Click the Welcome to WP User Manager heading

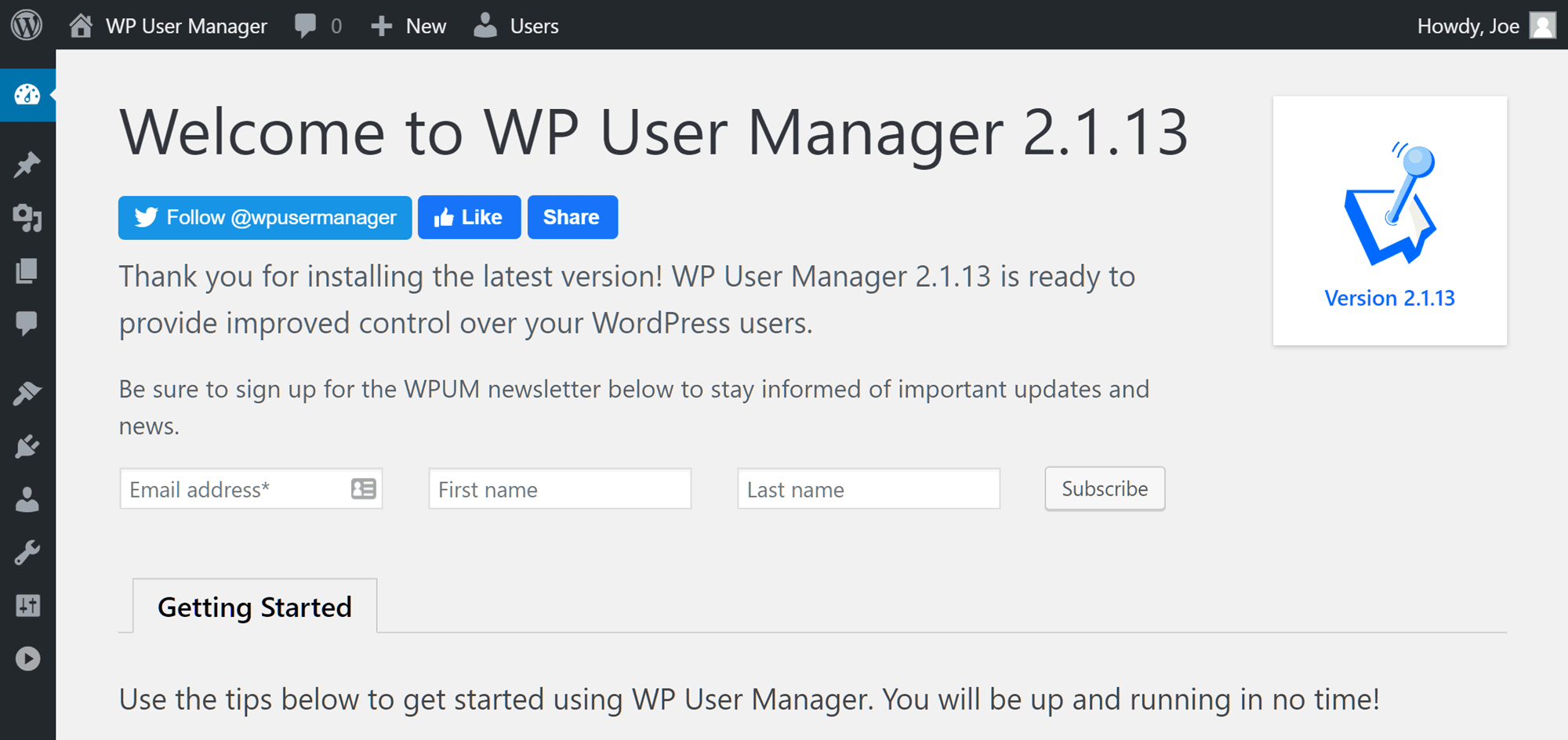point(653,132)
